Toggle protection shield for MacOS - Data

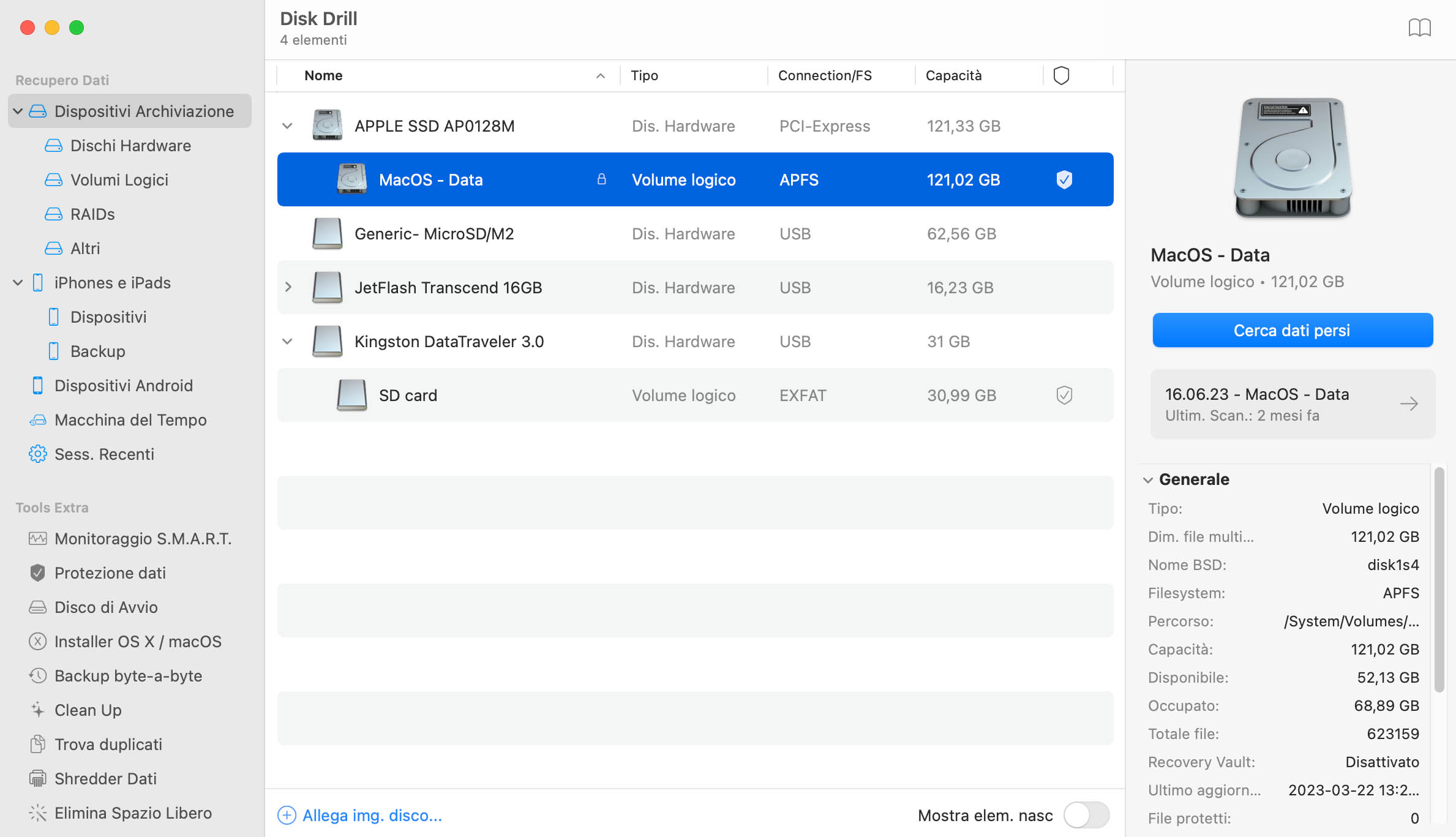coord(1065,179)
